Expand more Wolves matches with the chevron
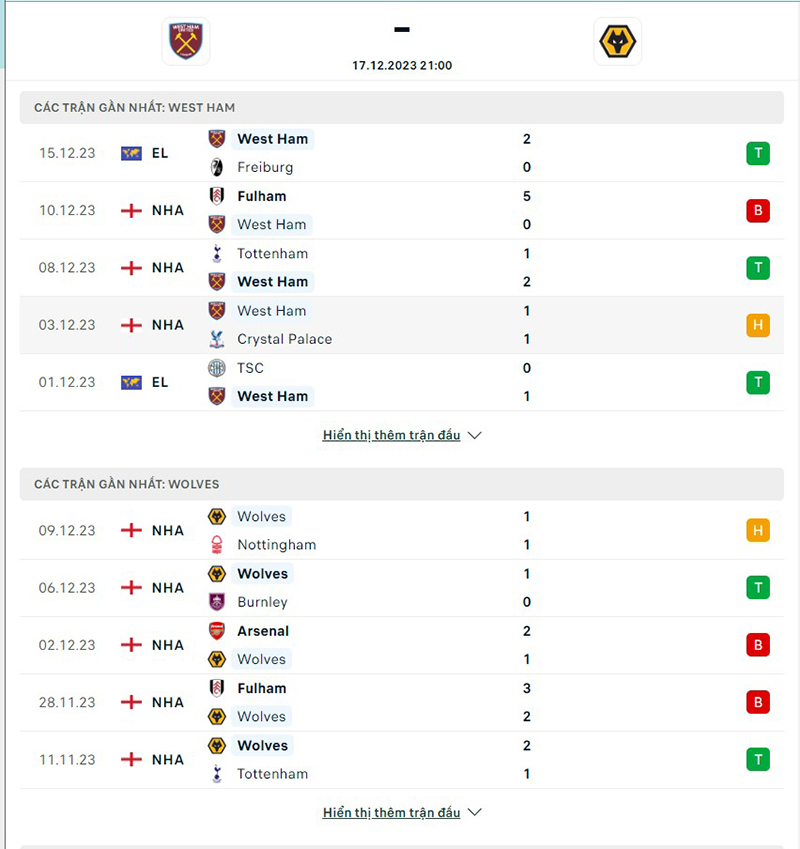The width and height of the screenshot is (800, 849). tap(474, 812)
